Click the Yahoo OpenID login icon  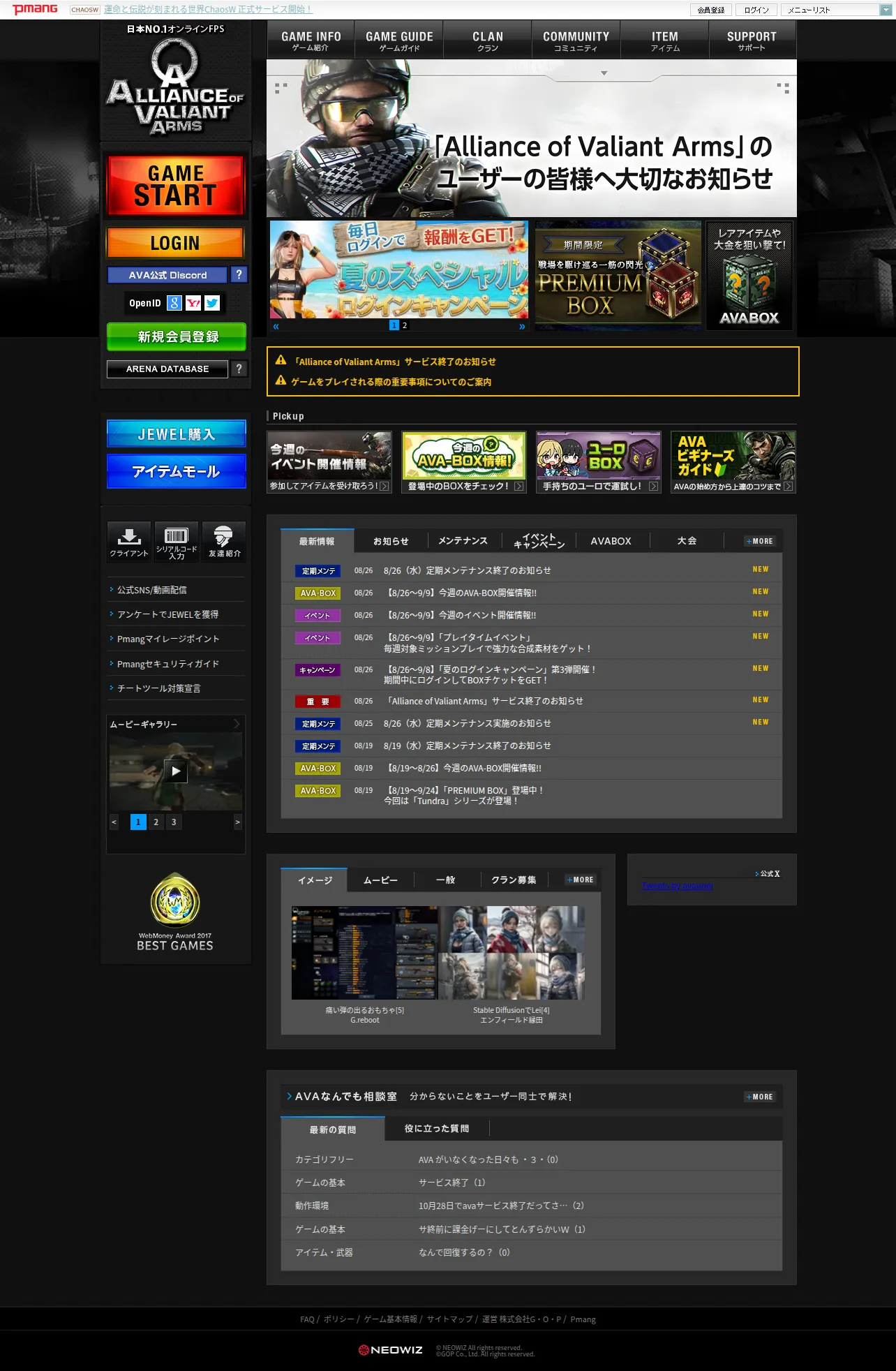(193, 303)
